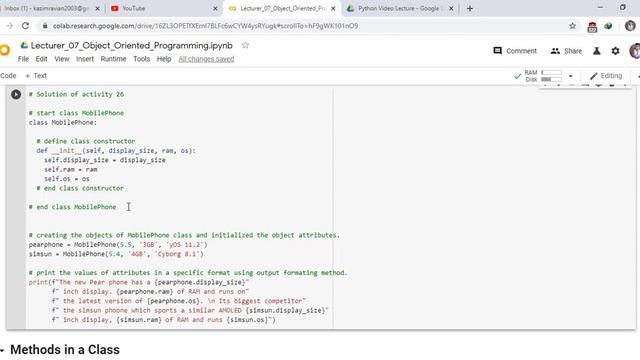This screenshot has width=640, height=360.
Task: Click the '# end class MobilePhone' comment
Action: (72, 207)
